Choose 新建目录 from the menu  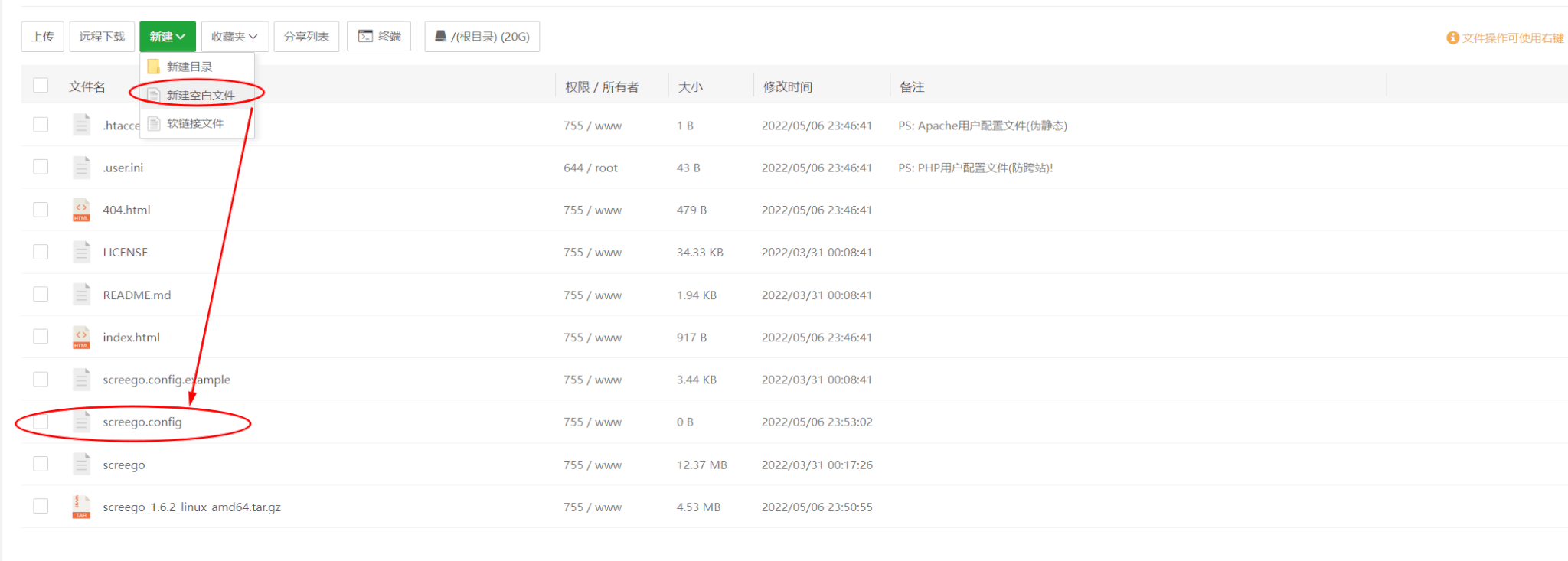point(197,67)
